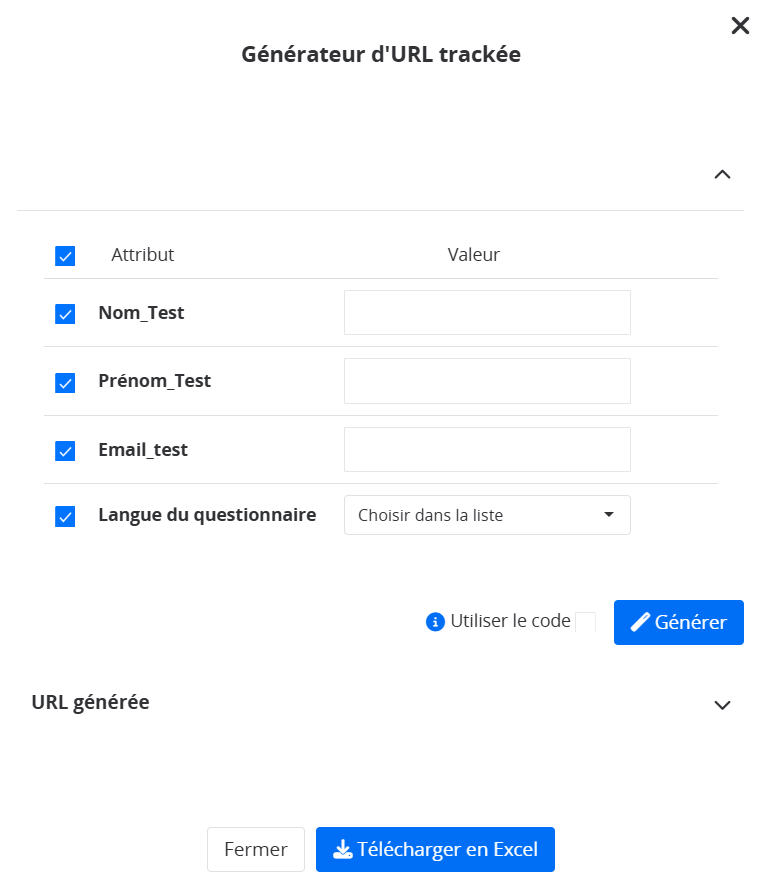
Task: Enable the Utiliser le code checkbox
Action: pos(586,622)
